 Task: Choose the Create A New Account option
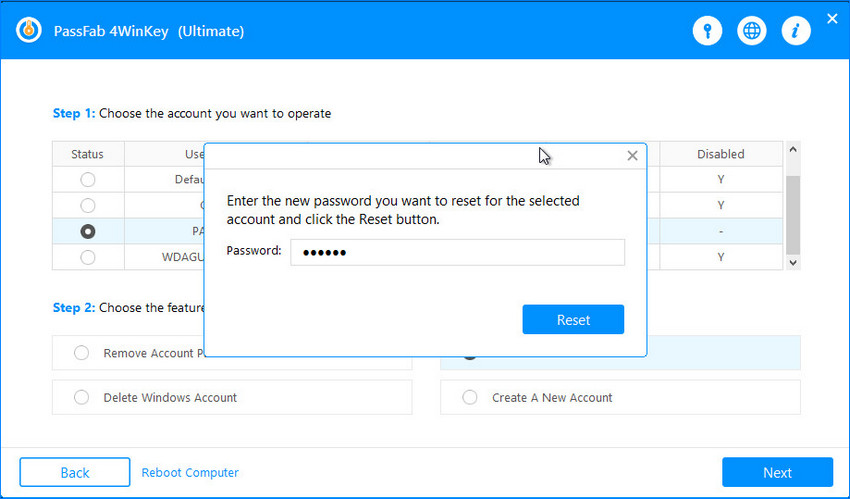(x=470, y=397)
